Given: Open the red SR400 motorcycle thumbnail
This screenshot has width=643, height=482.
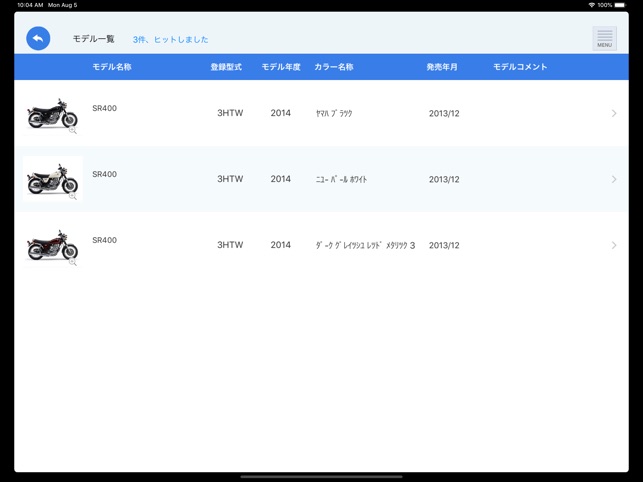Looking at the screenshot, I should tap(51, 245).
